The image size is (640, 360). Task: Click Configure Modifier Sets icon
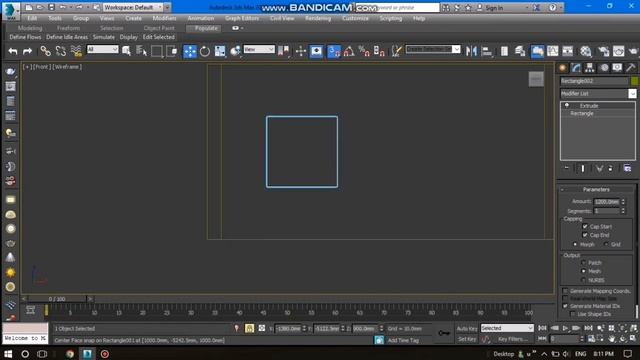[627, 168]
